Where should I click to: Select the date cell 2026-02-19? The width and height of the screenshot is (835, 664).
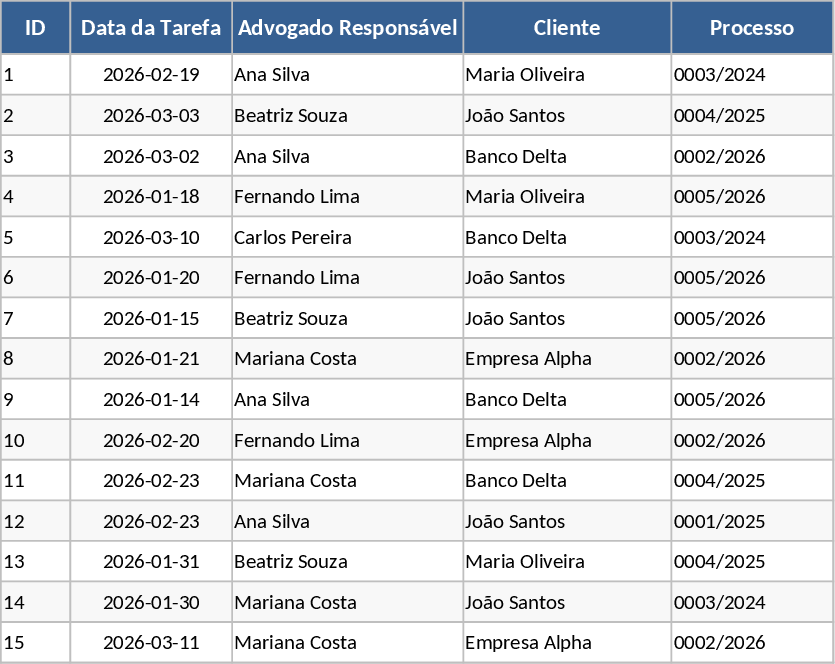coord(151,75)
